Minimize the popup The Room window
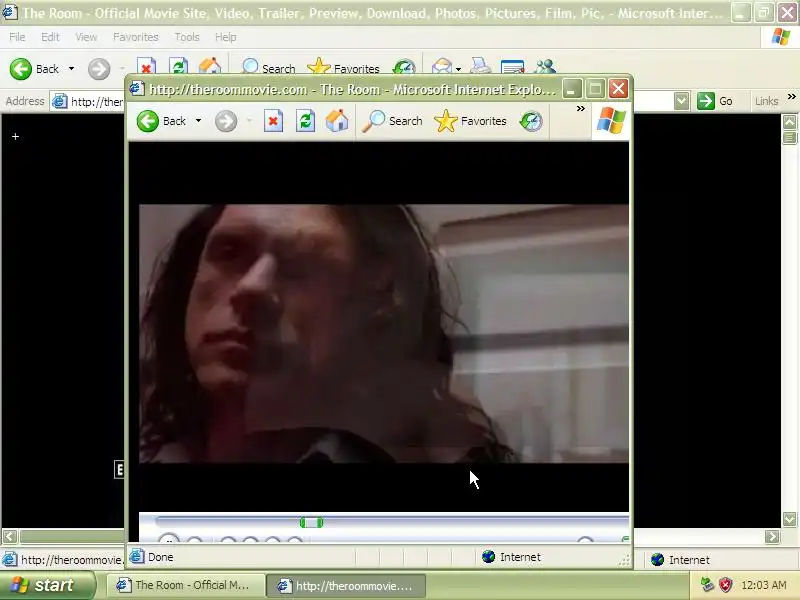This screenshot has height=600, width=800. (x=571, y=89)
